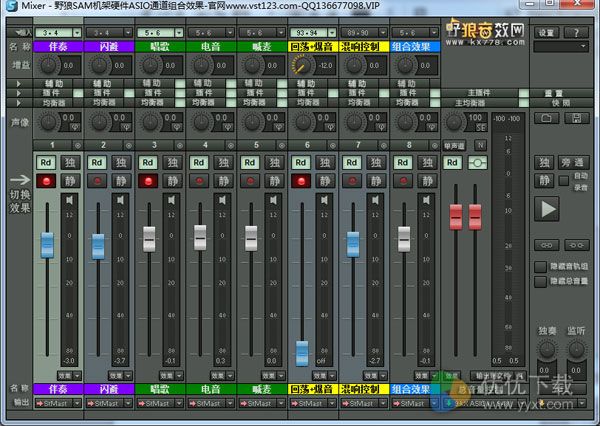Open input dropdown 89+90 on channel 7
The width and height of the screenshot is (600, 426).
[x=383, y=33]
